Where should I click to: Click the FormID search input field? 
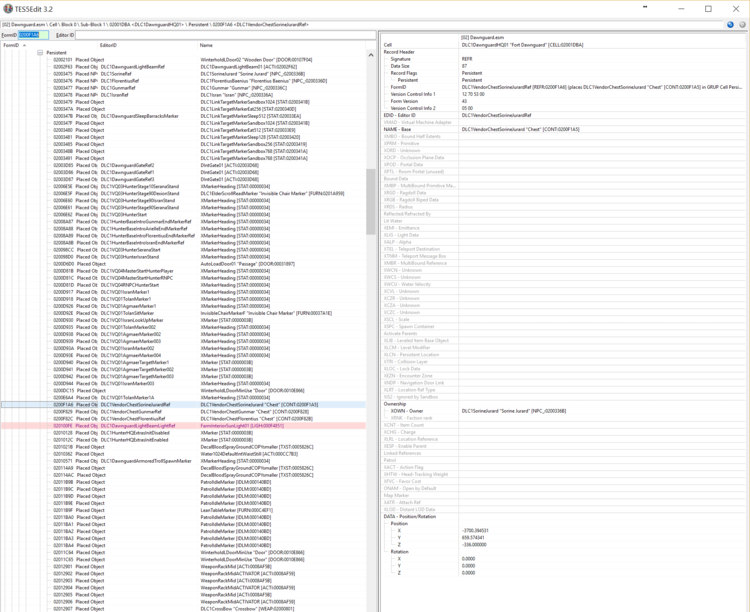click(x=33, y=35)
